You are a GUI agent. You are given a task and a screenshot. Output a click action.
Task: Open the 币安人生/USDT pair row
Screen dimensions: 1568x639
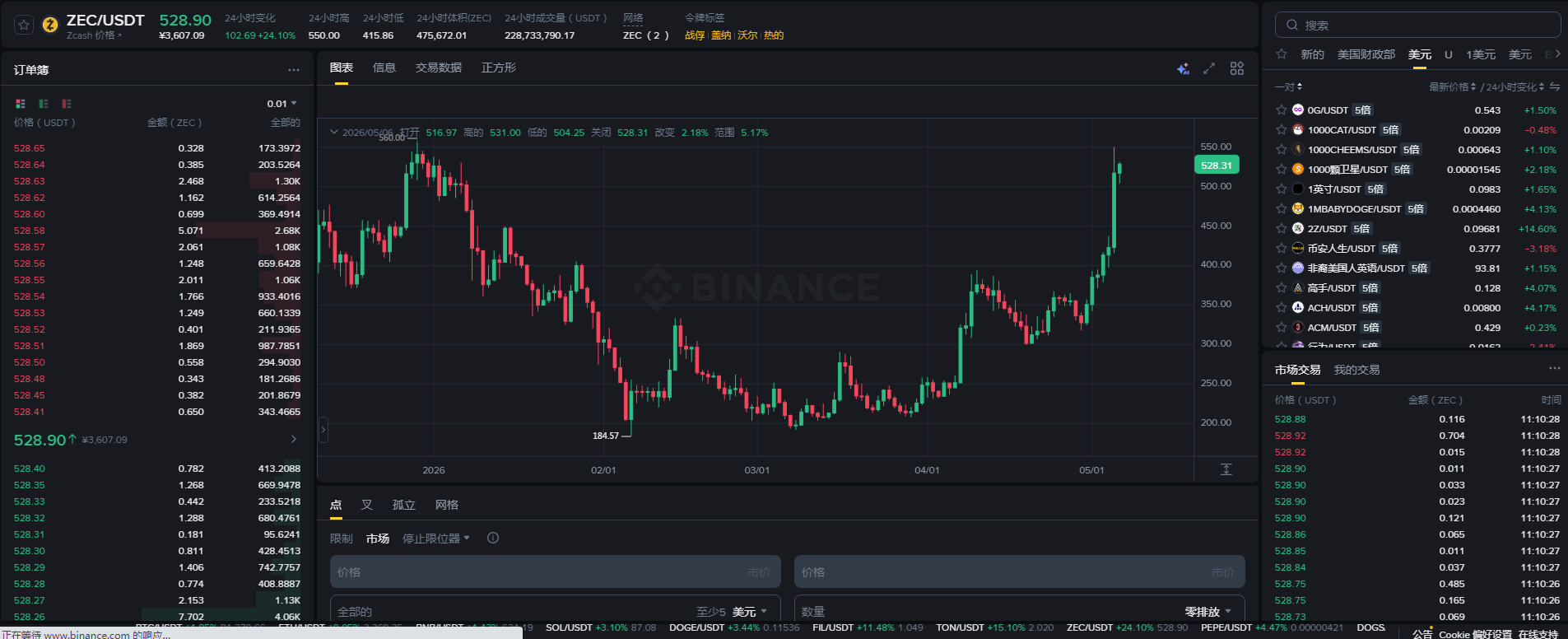1416,248
